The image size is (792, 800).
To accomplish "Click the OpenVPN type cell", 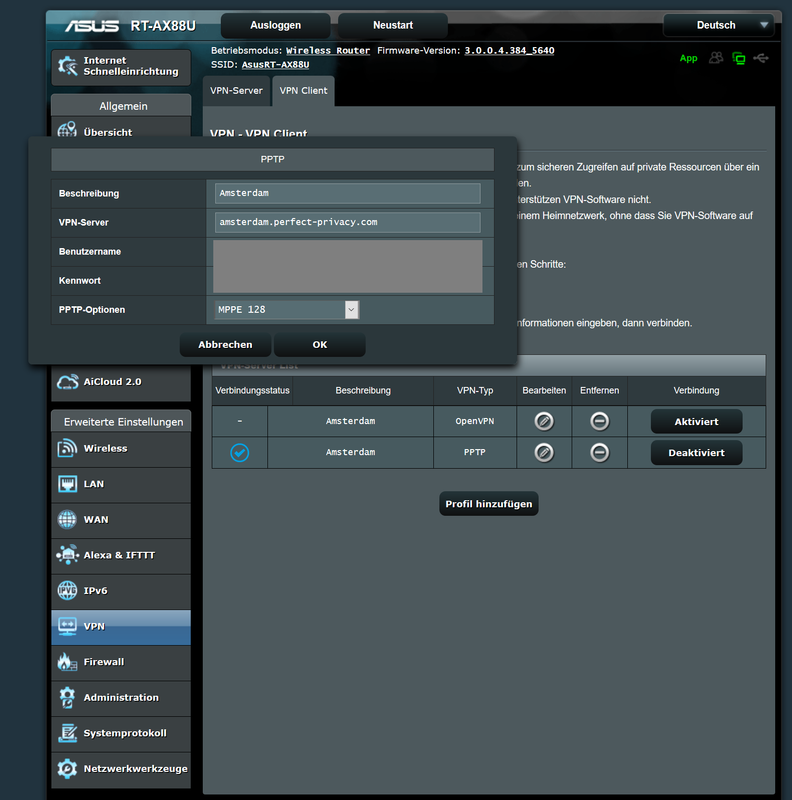I will tap(475, 421).
